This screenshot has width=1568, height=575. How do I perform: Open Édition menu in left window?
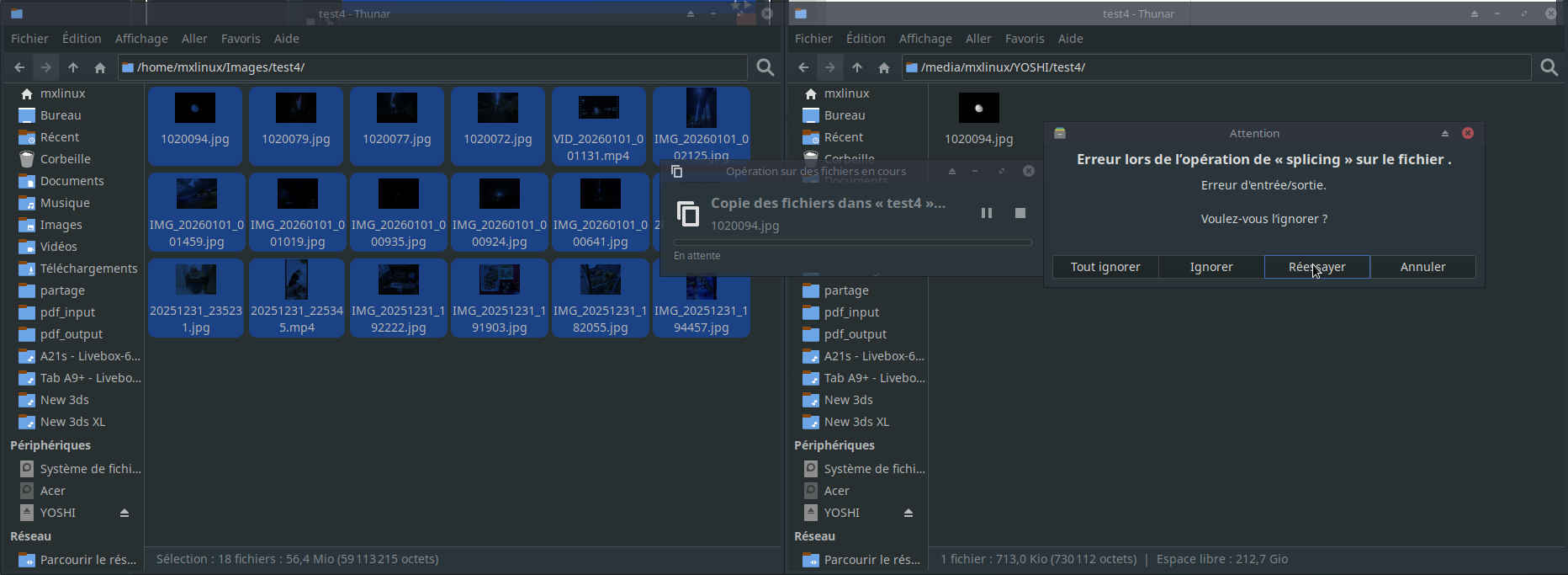click(x=82, y=39)
